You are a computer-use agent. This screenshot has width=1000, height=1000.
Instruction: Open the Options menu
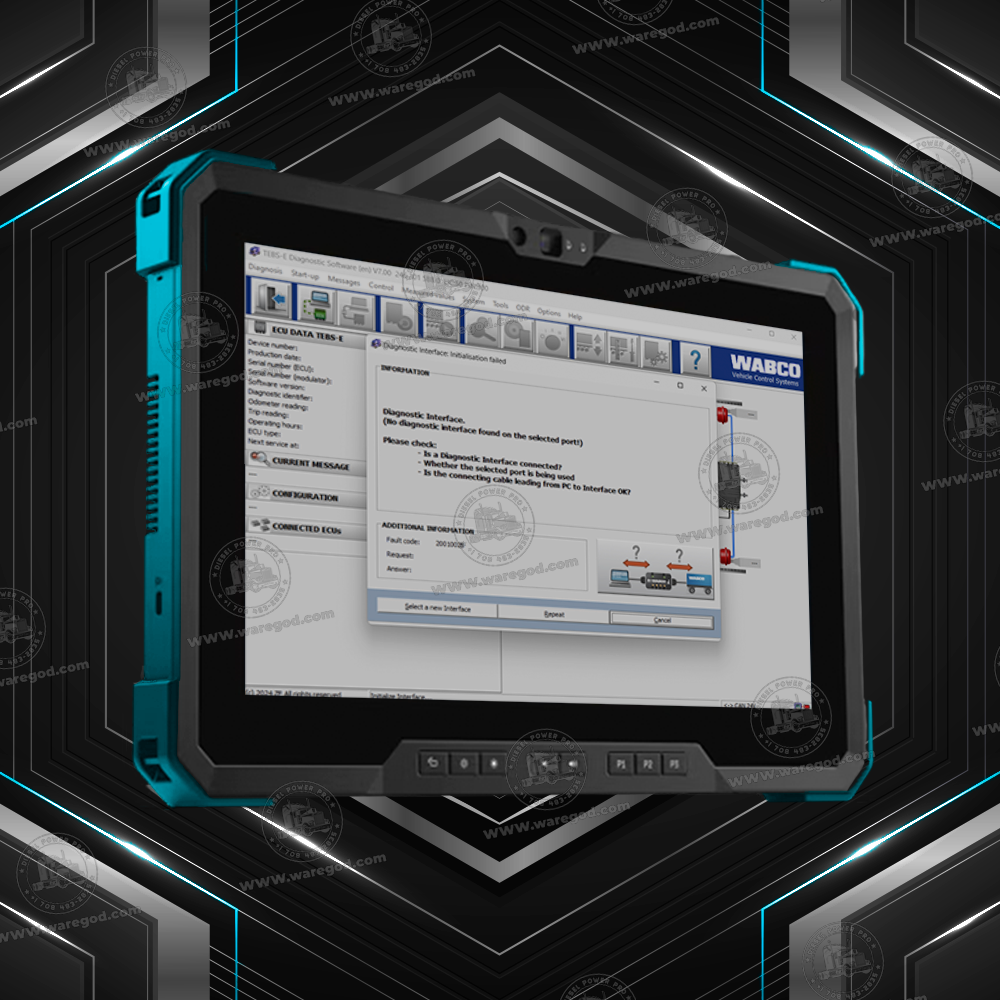point(549,312)
